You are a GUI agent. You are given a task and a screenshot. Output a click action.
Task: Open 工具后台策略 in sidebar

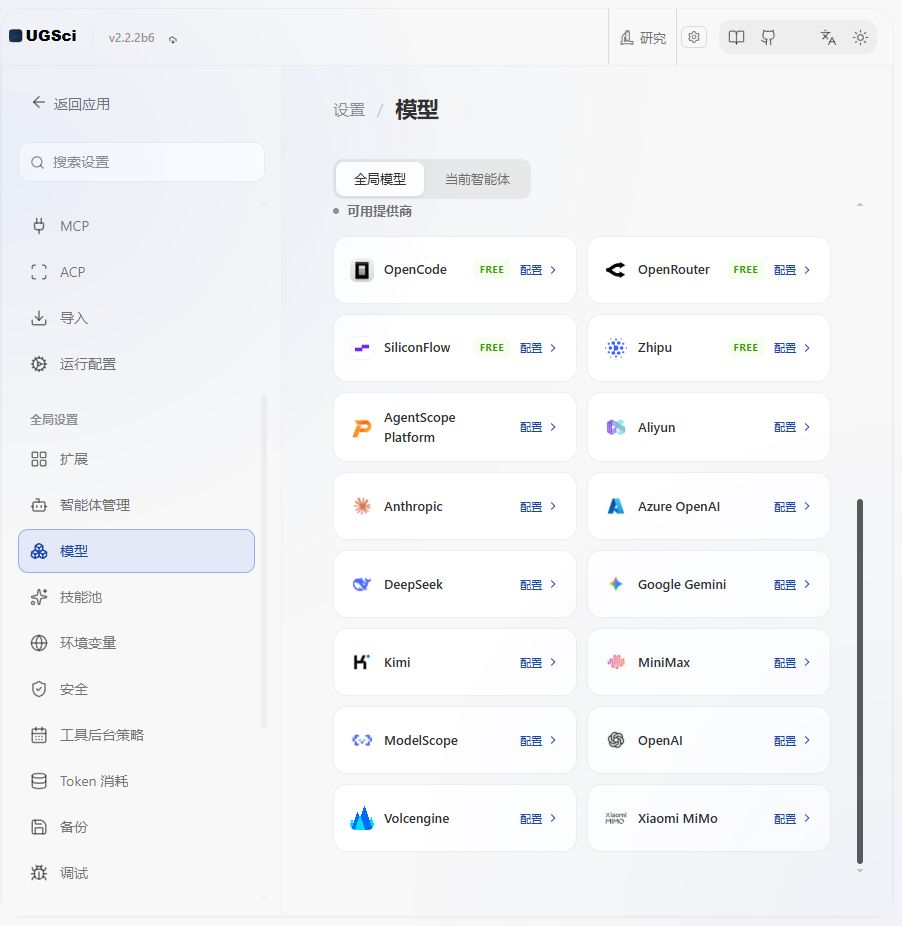point(136,735)
